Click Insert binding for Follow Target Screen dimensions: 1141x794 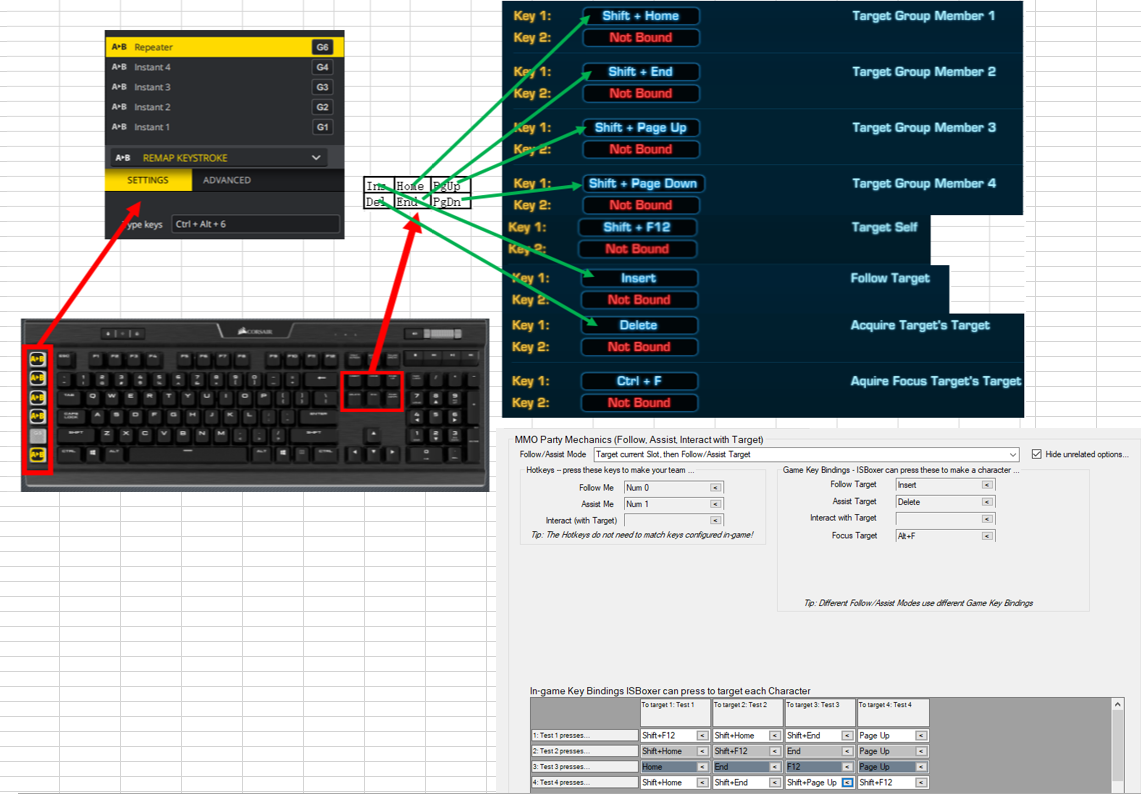(640, 279)
